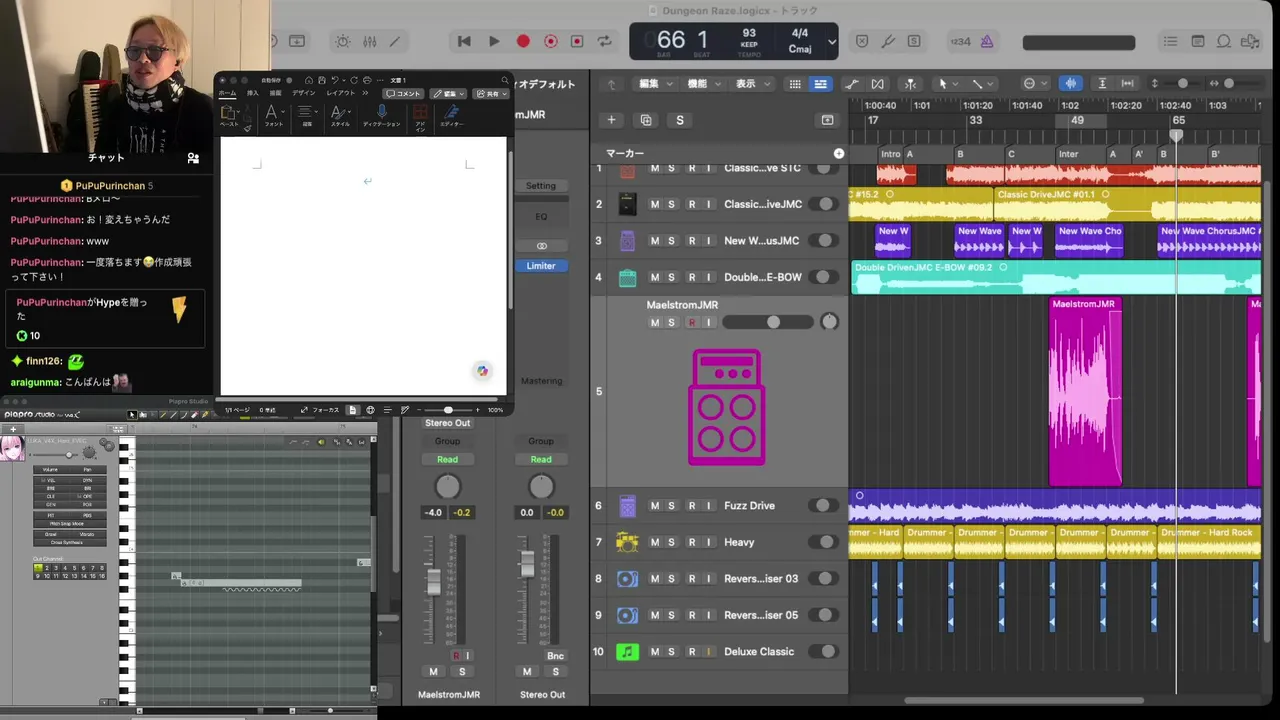Viewport: 1280px width, 720px height.
Task: Click the duplicate track icon
Action: pyautogui.click(x=646, y=120)
